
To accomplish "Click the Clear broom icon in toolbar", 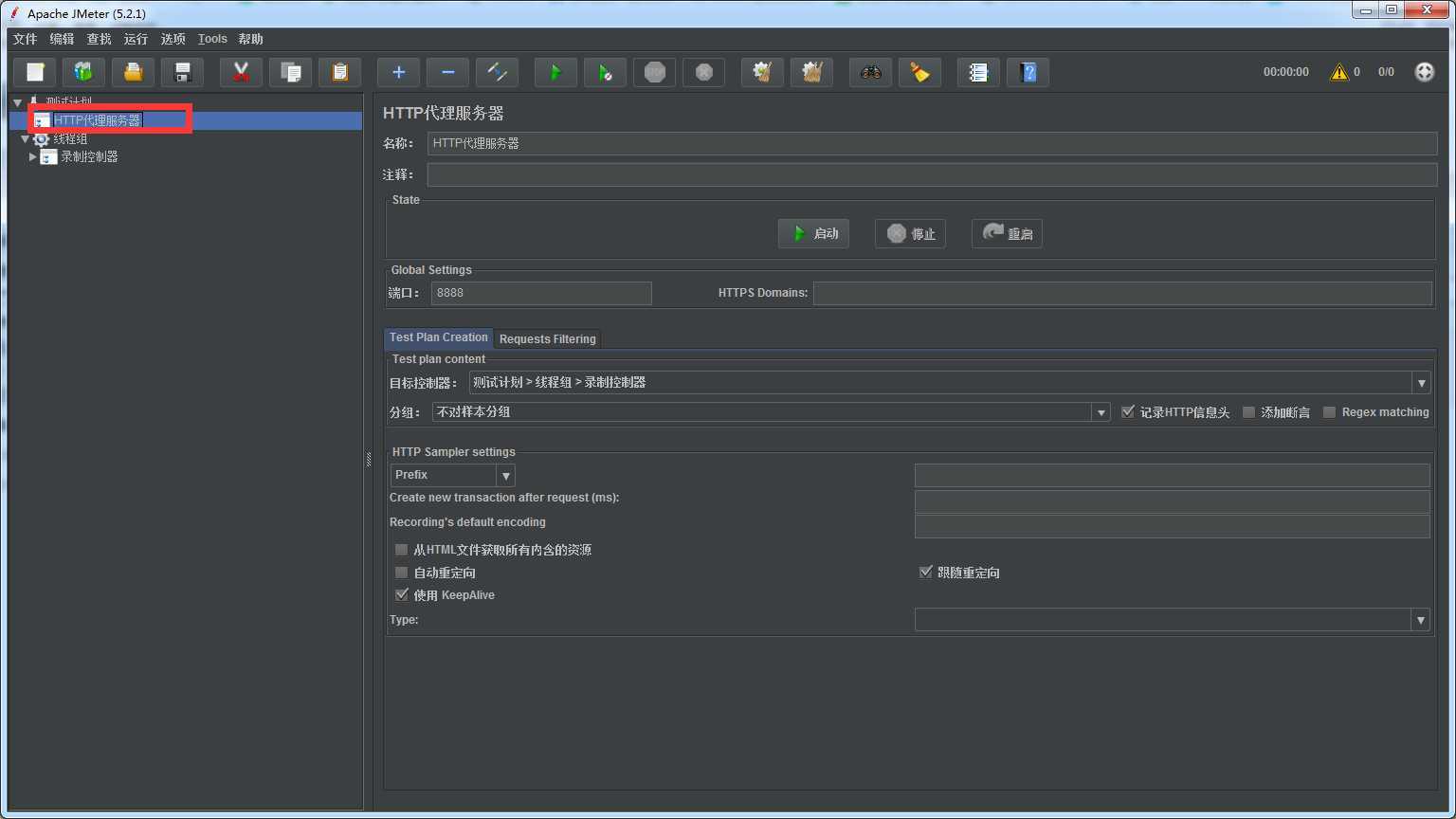I will coord(919,72).
